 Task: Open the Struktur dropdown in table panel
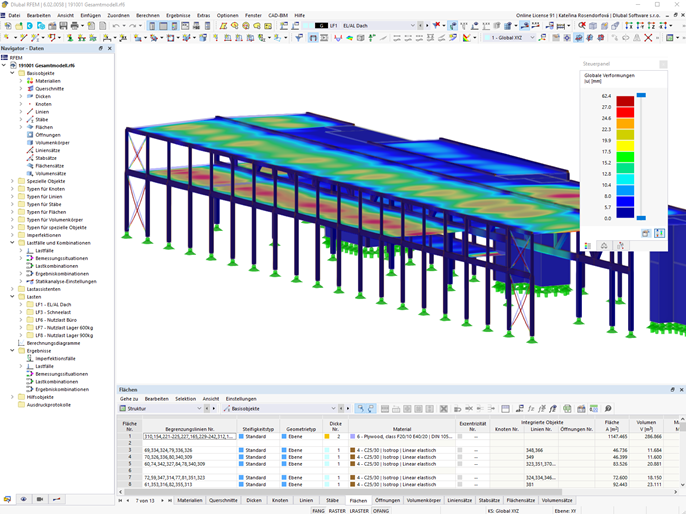pyautogui.click(x=199, y=409)
